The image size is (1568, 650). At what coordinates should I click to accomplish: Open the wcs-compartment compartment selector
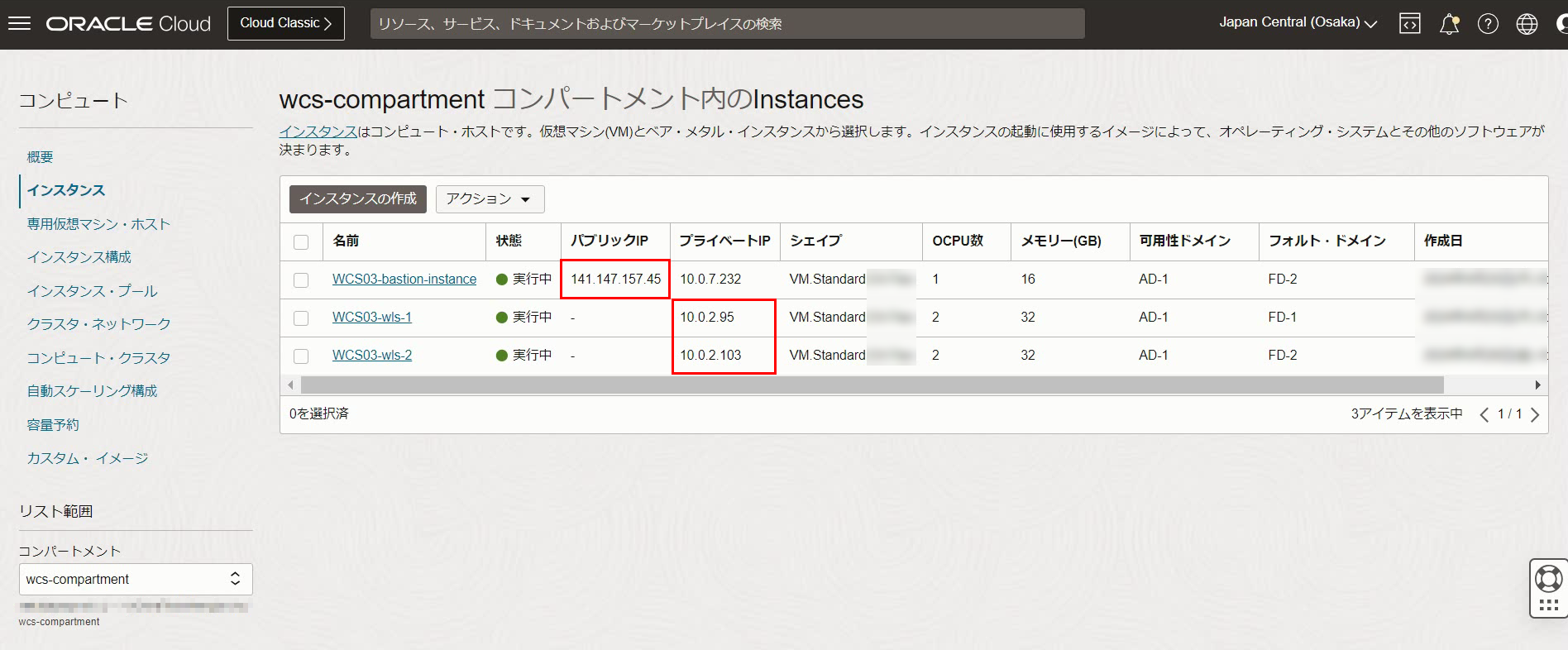tap(136, 579)
